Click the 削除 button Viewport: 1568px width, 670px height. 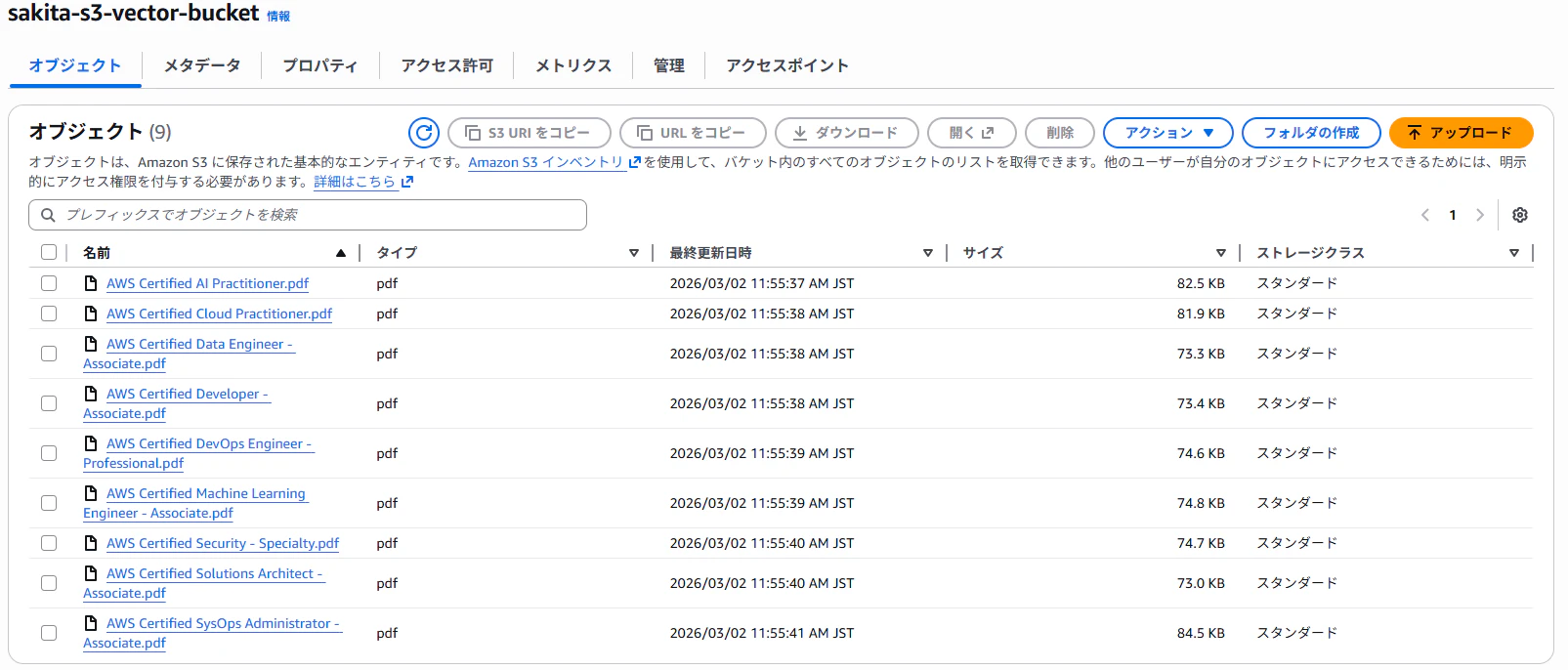[x=1060, y=133]
